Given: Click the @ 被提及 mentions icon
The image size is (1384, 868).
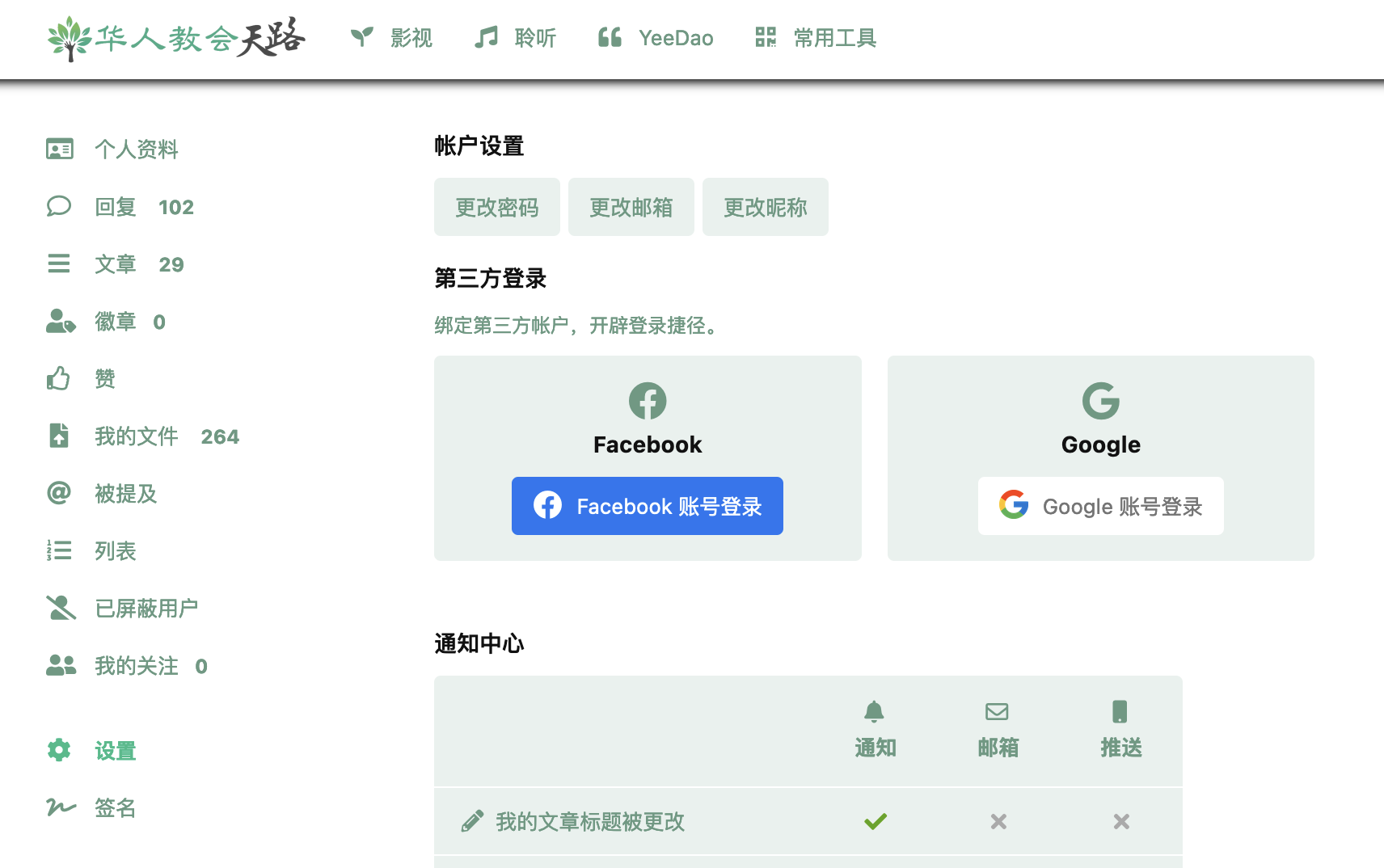Looking at the screenshot, I should coord(59,493).
